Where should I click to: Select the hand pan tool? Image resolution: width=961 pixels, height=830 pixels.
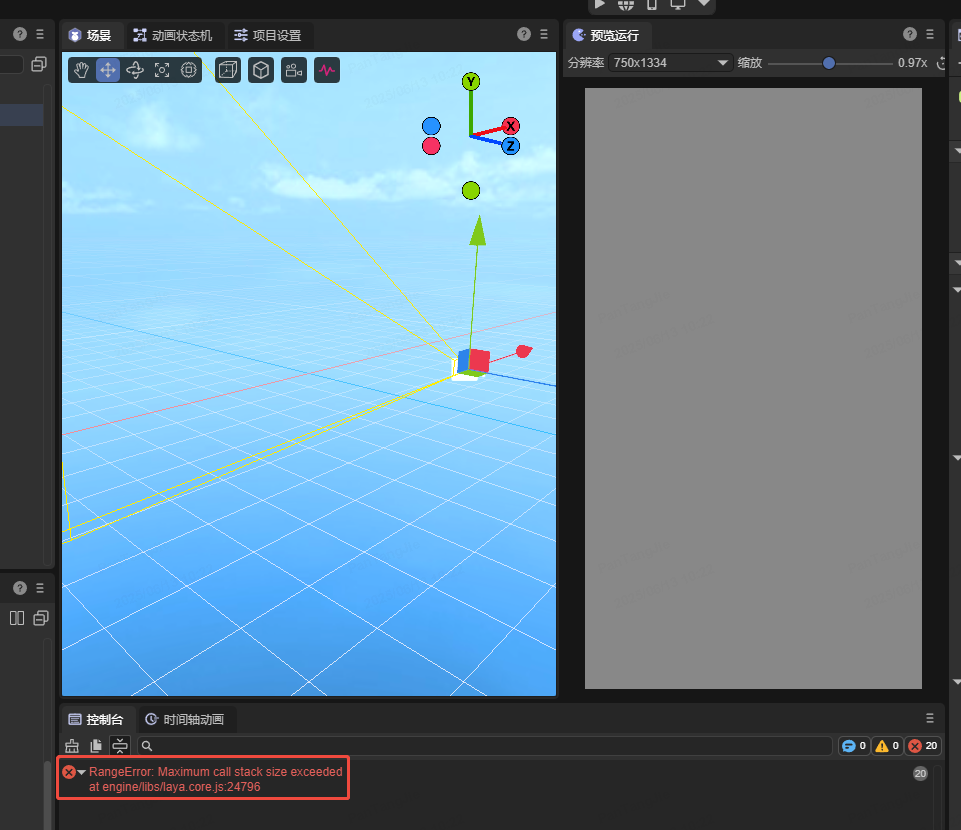tap(82, 70)
